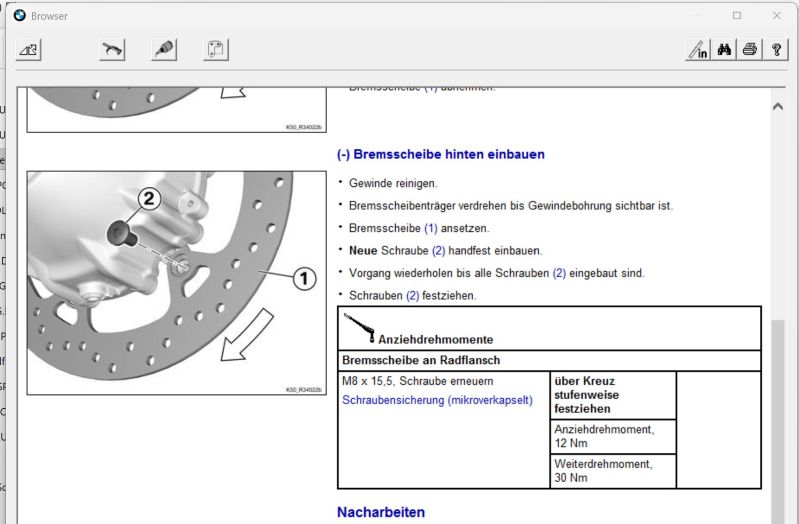Click the Nacharbeiten heading
The height and width of the screenshot is (524, 799).
(x=381, y=512)
